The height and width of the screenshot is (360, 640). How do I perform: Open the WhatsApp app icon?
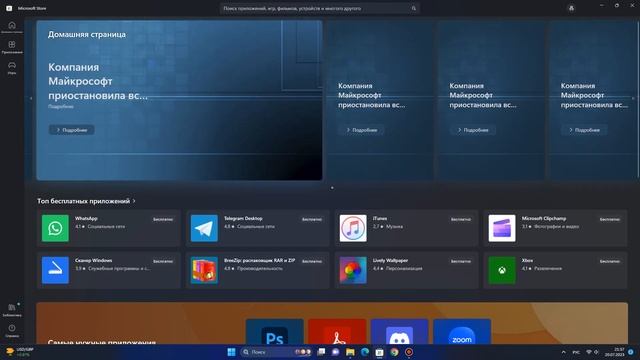tap(55, 228)
